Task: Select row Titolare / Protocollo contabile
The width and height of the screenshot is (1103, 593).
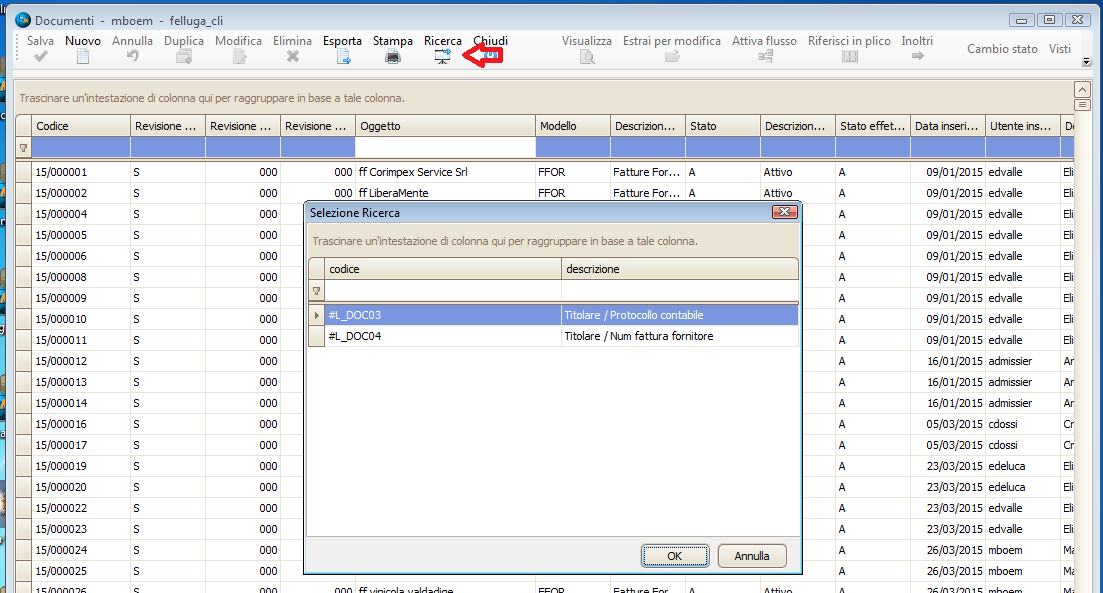Action: coord(680,315)
